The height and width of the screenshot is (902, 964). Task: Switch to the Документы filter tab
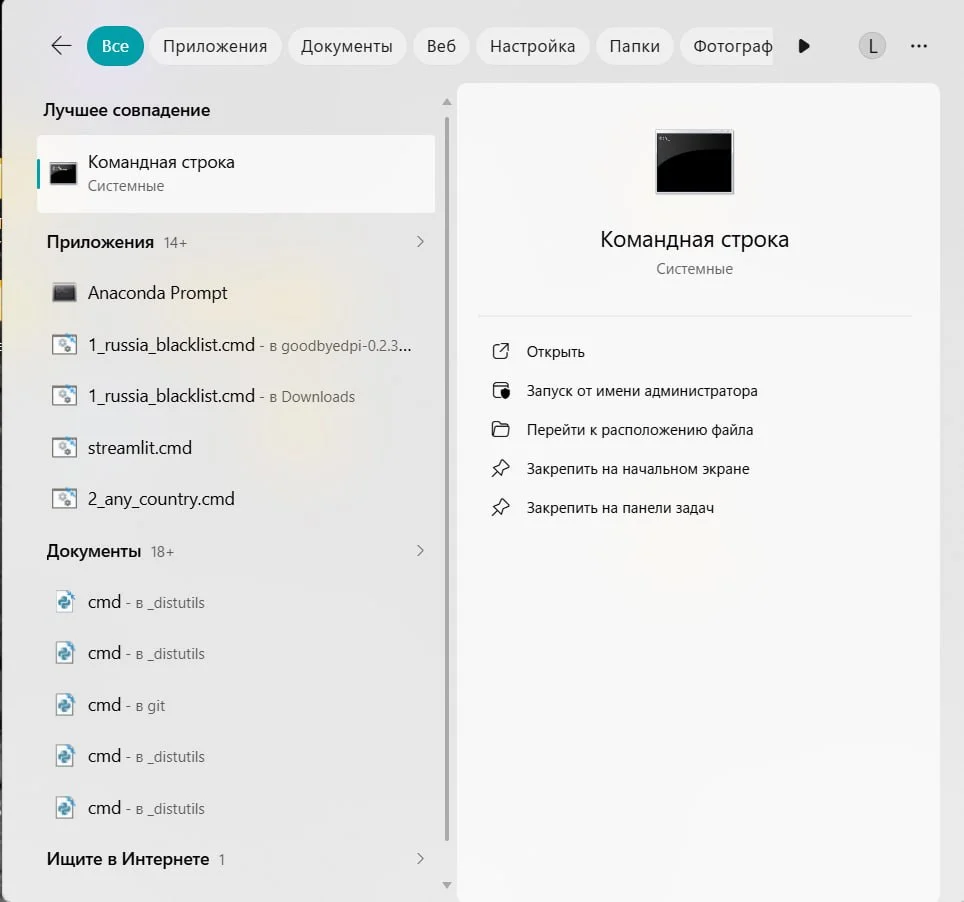[x=346, y=46]
